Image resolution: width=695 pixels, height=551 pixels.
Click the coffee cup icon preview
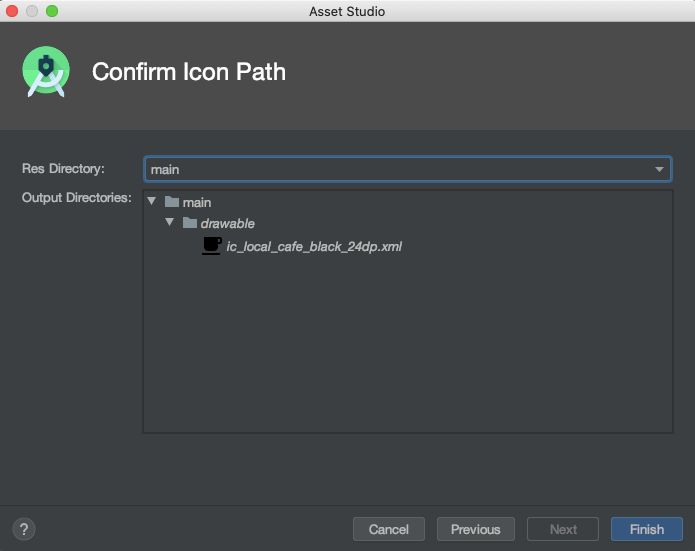[212, 246]
